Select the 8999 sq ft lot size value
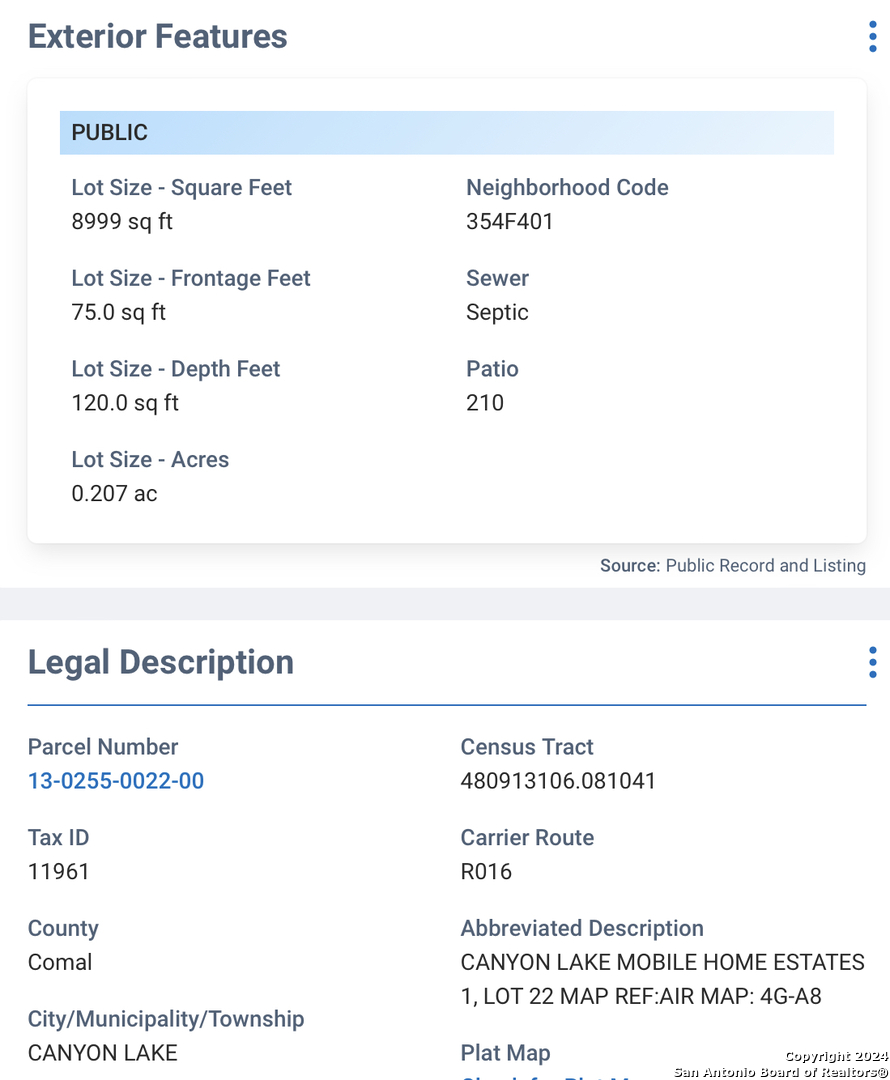Image resolution: width=890 pixels, height=1080 pixels. (122, 221)
